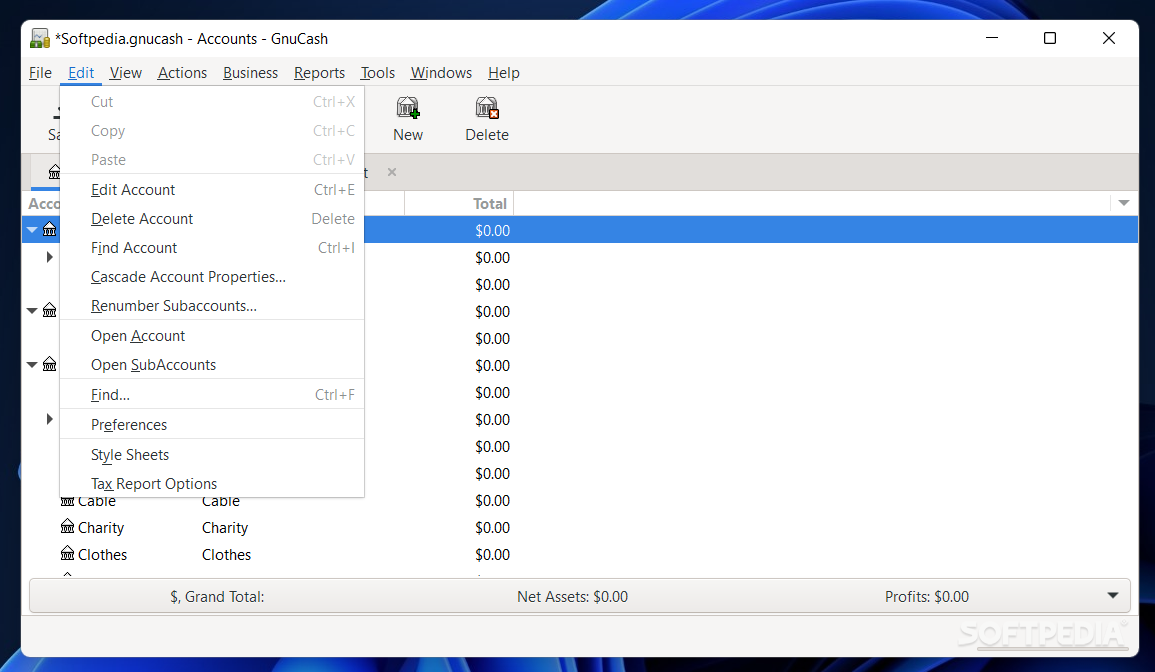Open the Help menu
This screenshot has width=1155, height=672.
click(504, 73)
